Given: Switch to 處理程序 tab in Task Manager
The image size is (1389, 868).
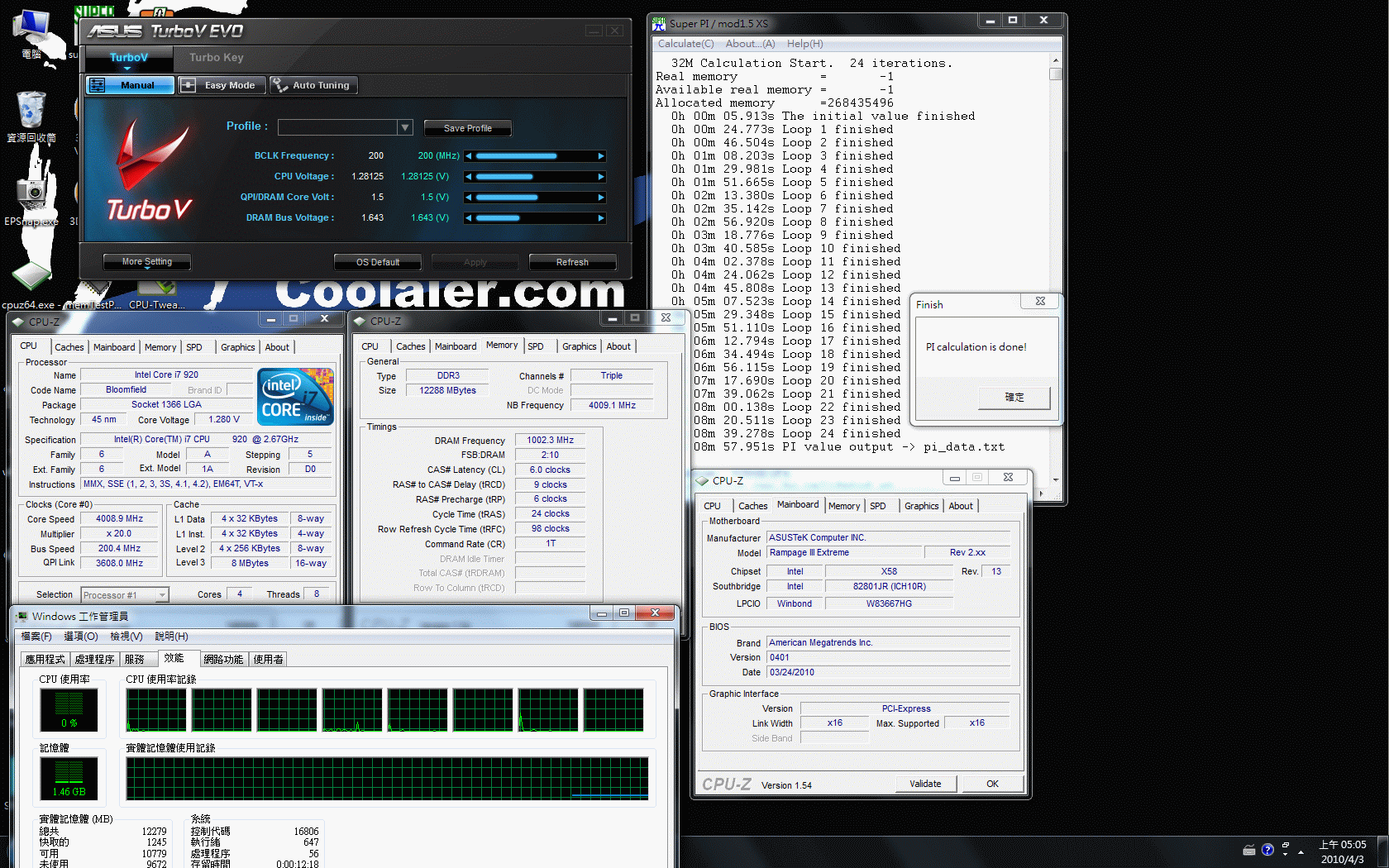Looking at the screenshot, I should (94, 660).
